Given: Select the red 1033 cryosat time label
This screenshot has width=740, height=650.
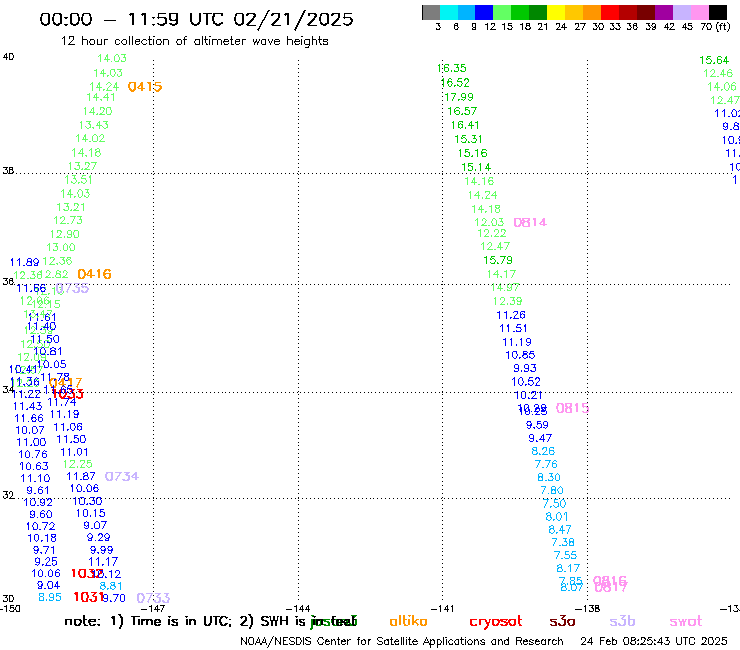Looking at the screenshot, I should (x=67, y=393).
